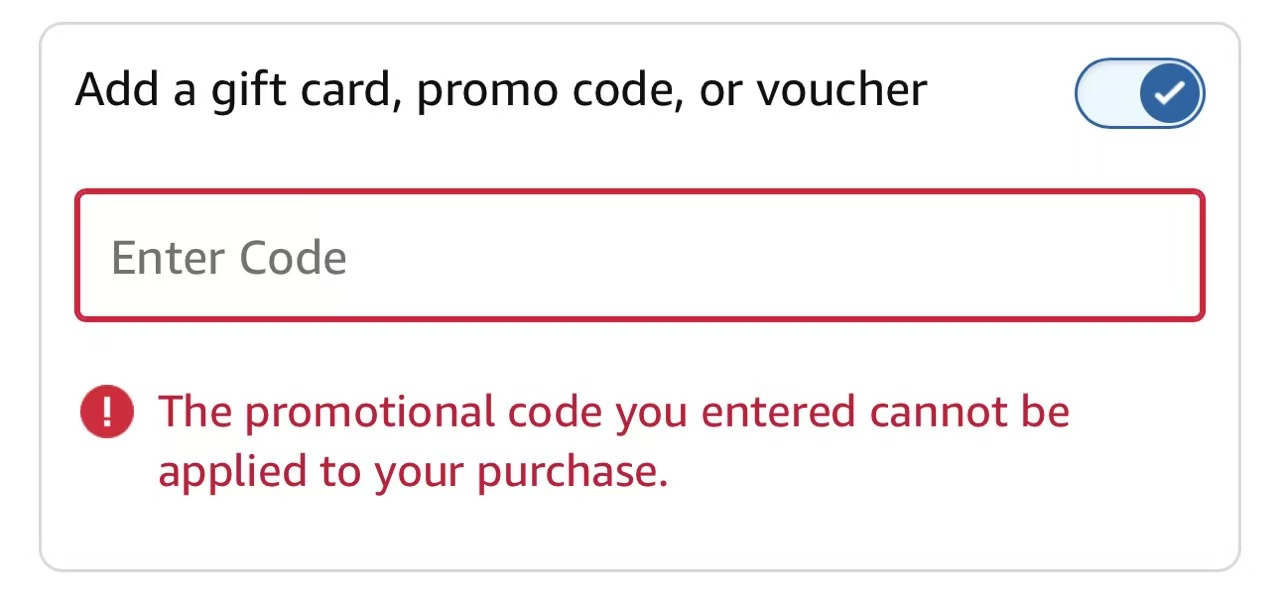Click the red error exclamation icon

(107, 412)
